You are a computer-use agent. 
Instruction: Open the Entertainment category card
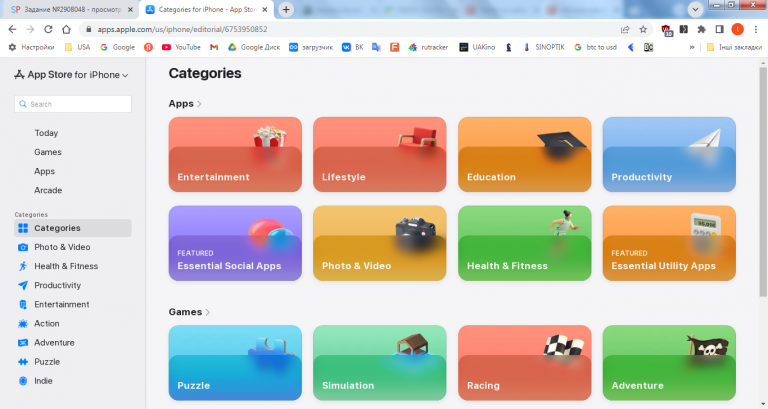click(x=235, y=154)
